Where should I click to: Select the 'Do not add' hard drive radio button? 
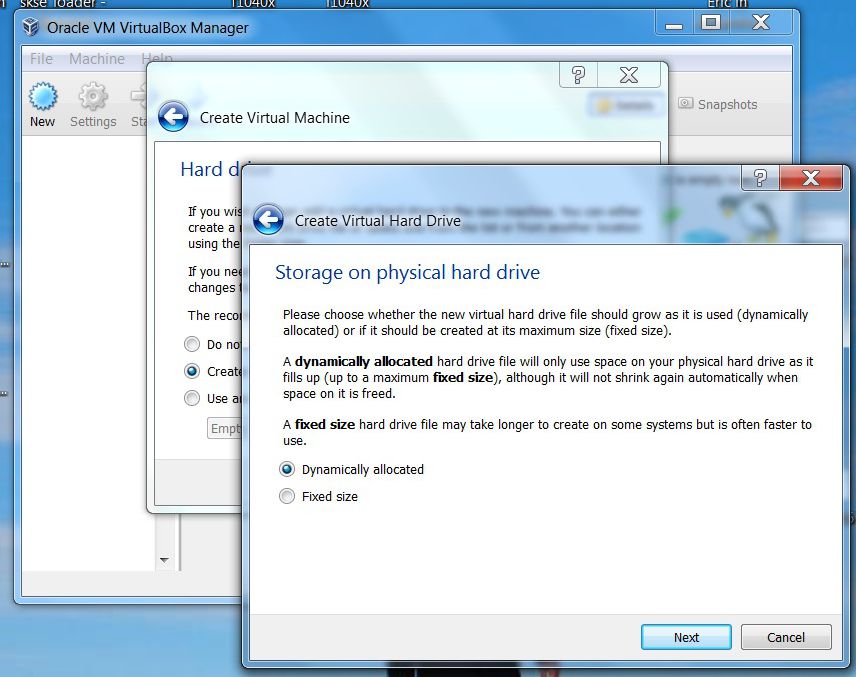pos(192,345)
